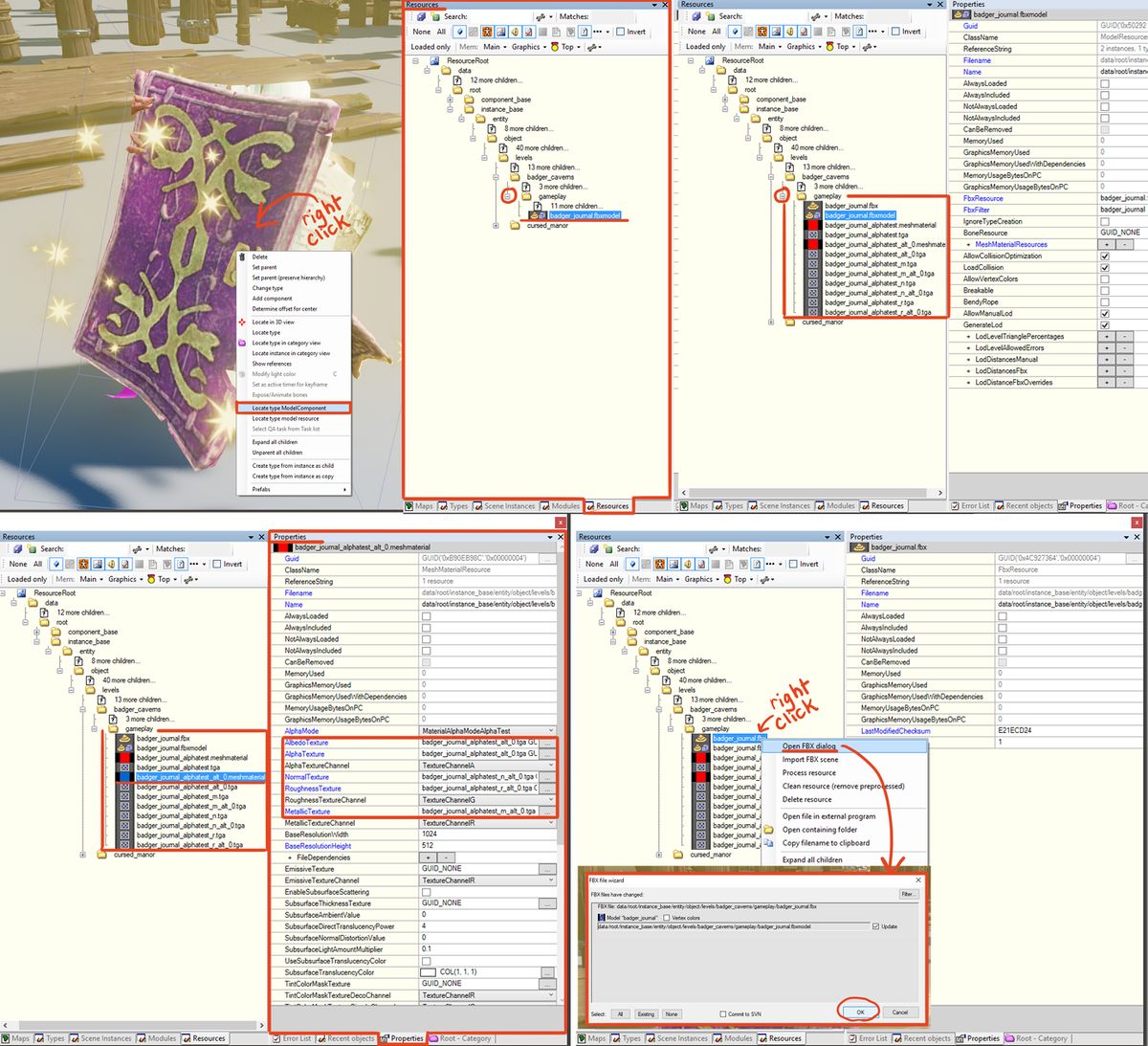Enable the Commit to SVN checkbox
Image resolution: width=1148 pixels, height=1046 pixels.
point(722,1013)
